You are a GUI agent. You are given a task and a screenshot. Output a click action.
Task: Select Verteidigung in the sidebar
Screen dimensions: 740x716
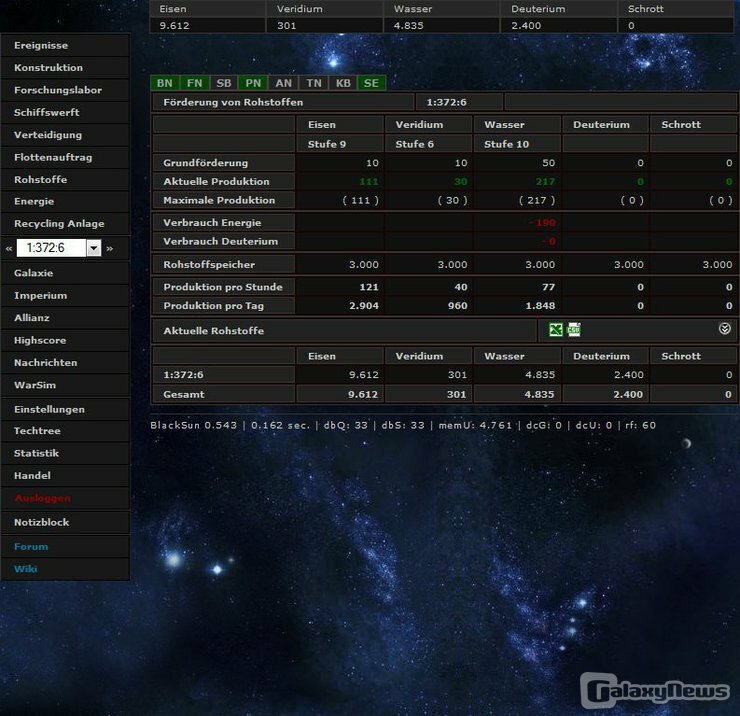[x=65, y=135]
